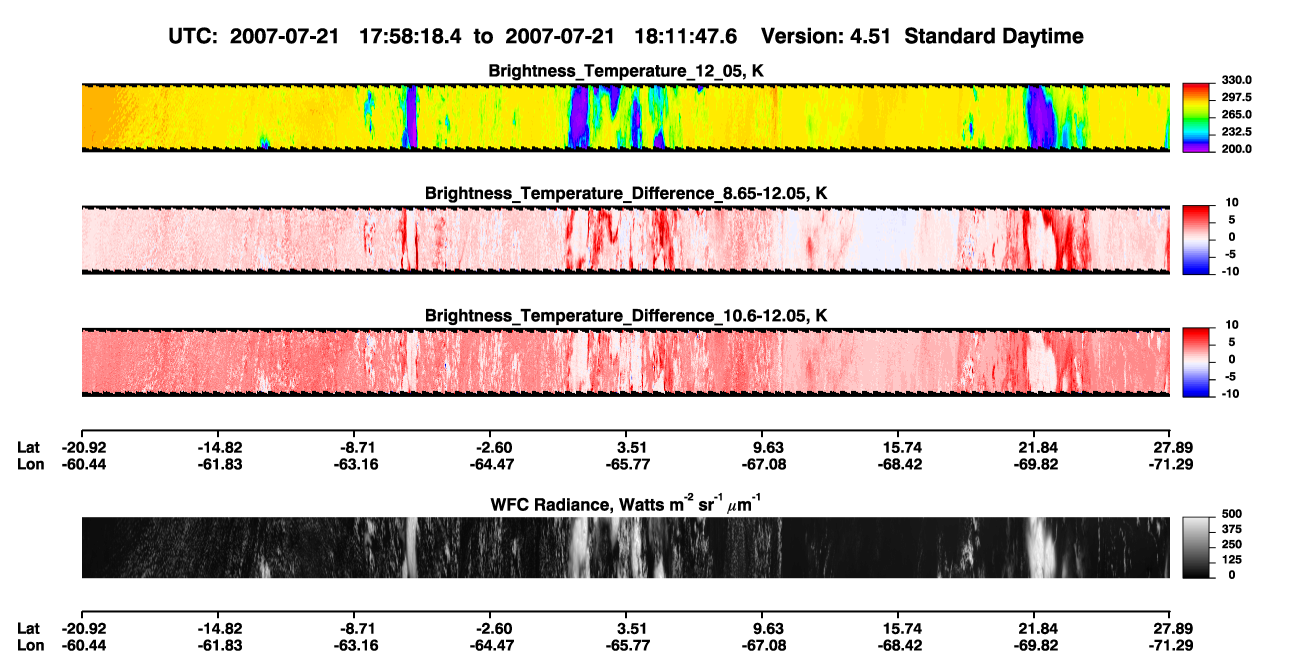This screenshot has width=1300, height=667.
Task: Click the Lon label below the 10.6-12.05 panel
Action: coord(30,464)
